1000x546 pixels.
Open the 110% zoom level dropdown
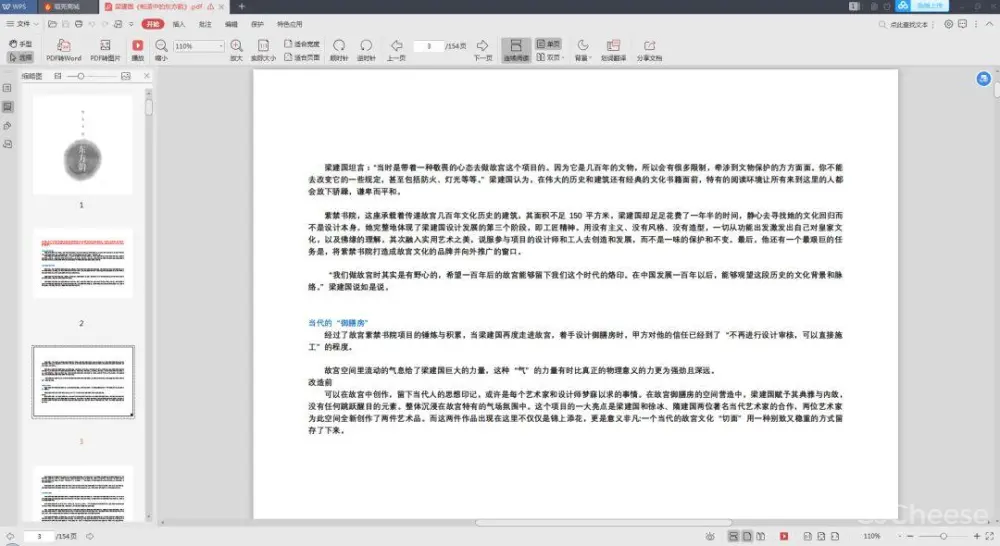220,46
